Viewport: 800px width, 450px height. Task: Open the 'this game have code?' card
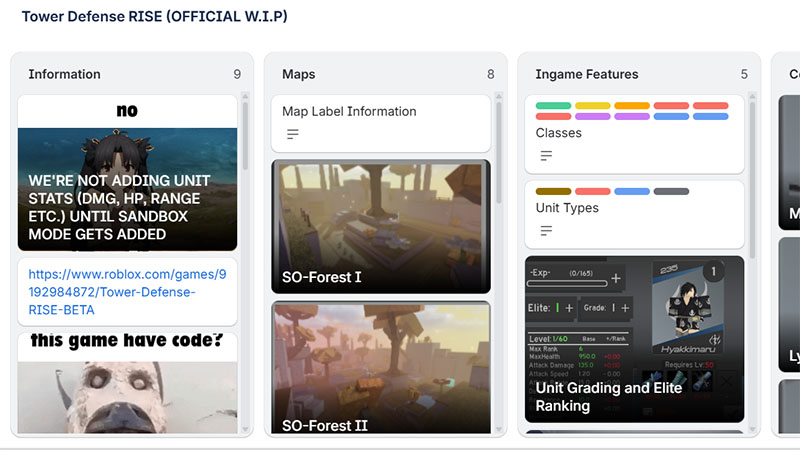coord(127,383)
